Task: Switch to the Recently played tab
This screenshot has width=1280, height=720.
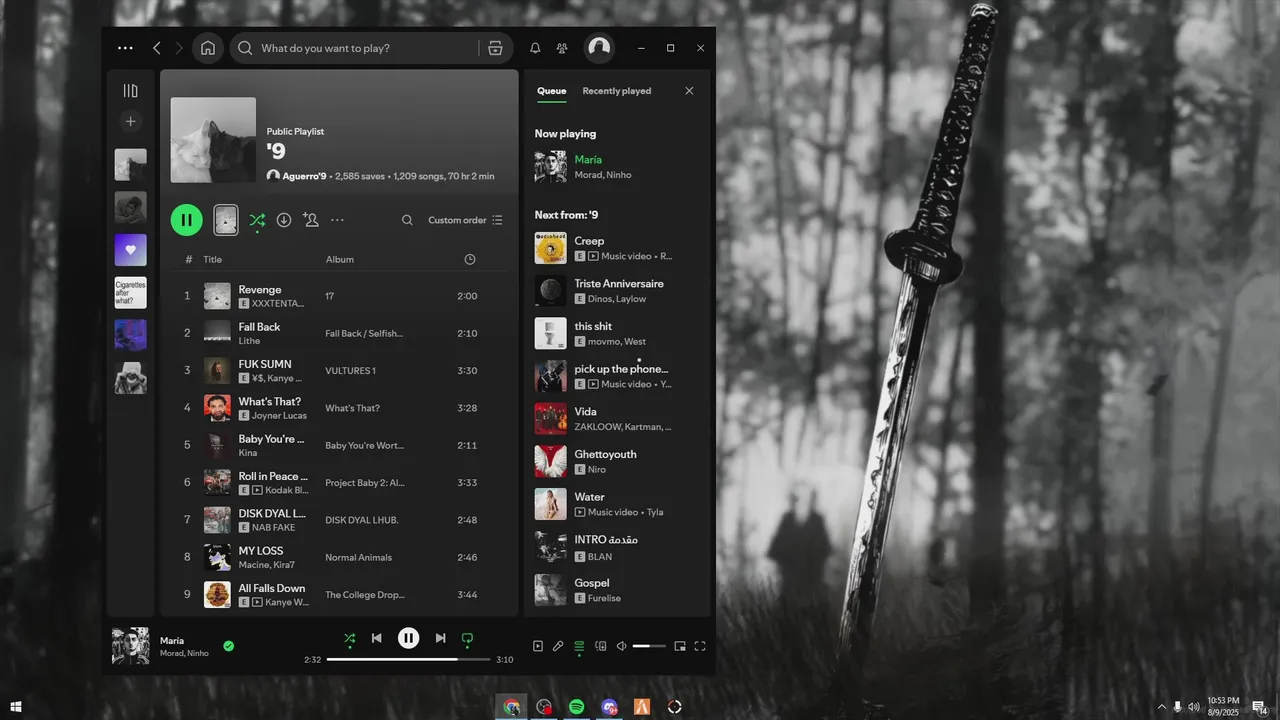Action: (x=617, y=91)
